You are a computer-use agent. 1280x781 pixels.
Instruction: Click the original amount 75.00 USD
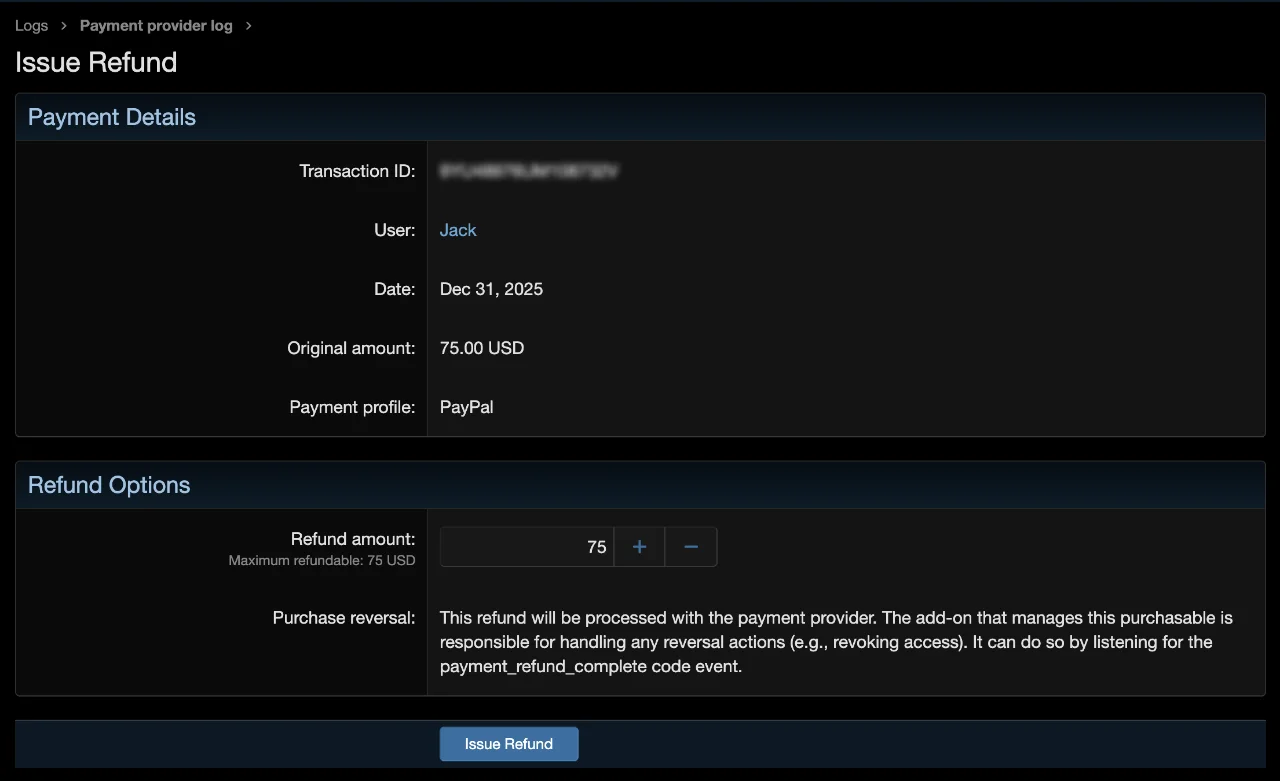point(481,348)
